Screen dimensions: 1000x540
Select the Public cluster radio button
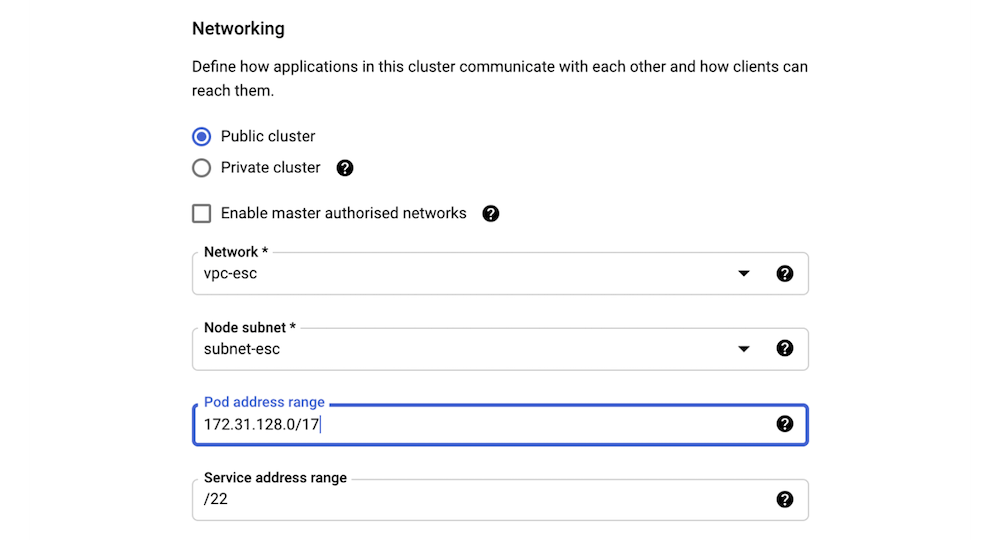(x=202, y=136)
